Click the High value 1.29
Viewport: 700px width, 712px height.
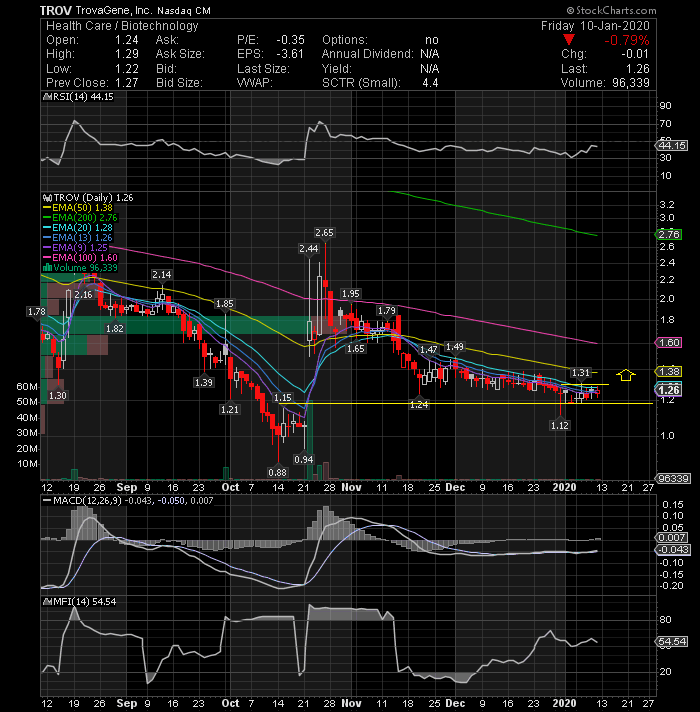127,54
